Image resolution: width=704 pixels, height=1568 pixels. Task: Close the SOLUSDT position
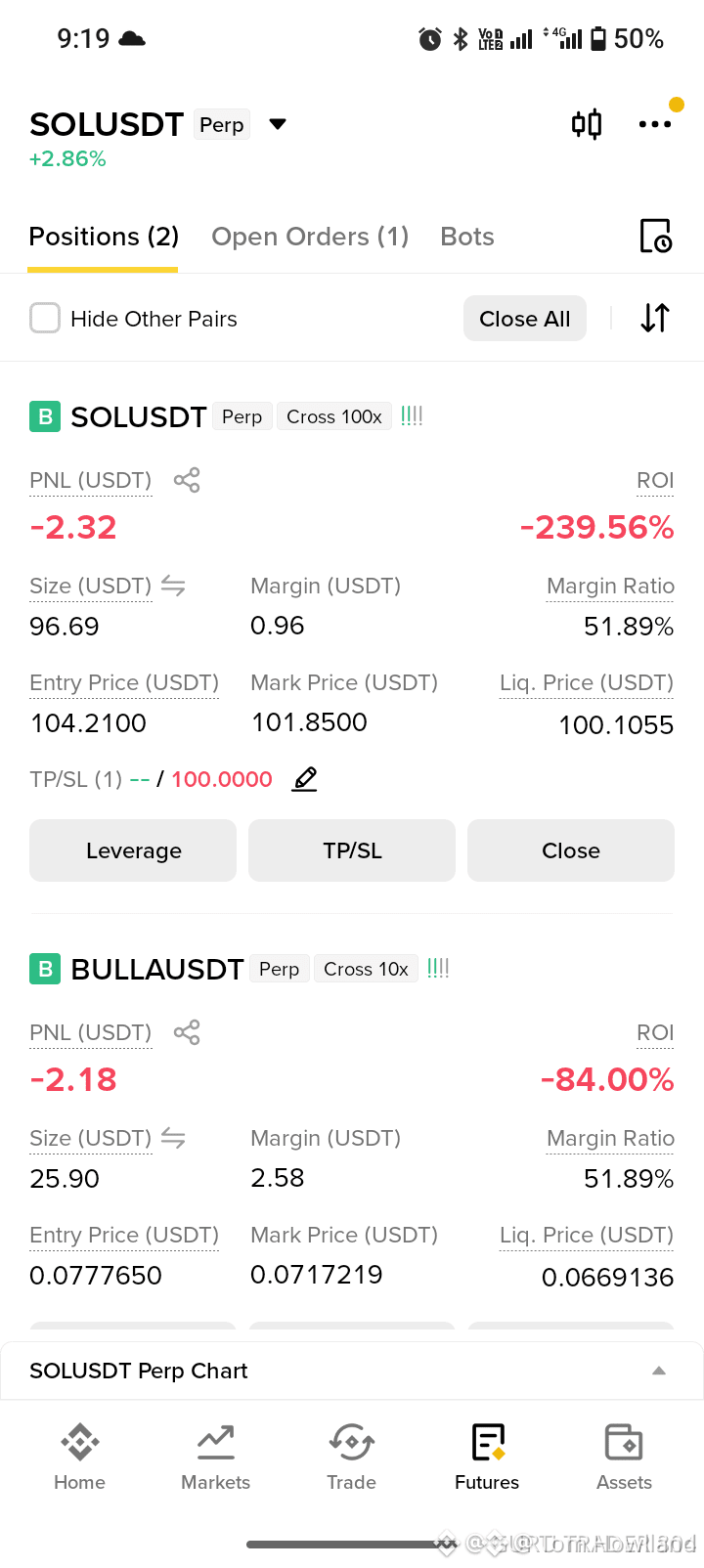(571, 850)
